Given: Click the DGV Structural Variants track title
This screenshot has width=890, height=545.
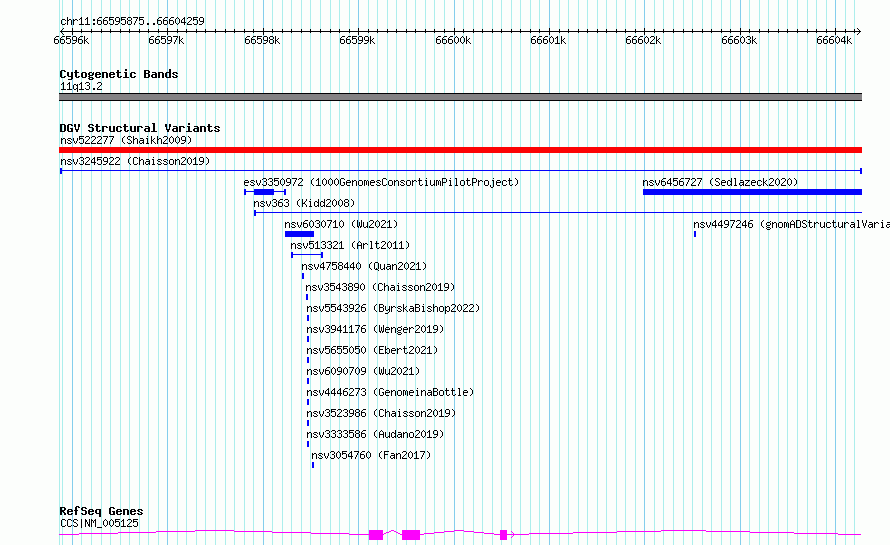Looking at the screenshot, I should coord(140,128).
